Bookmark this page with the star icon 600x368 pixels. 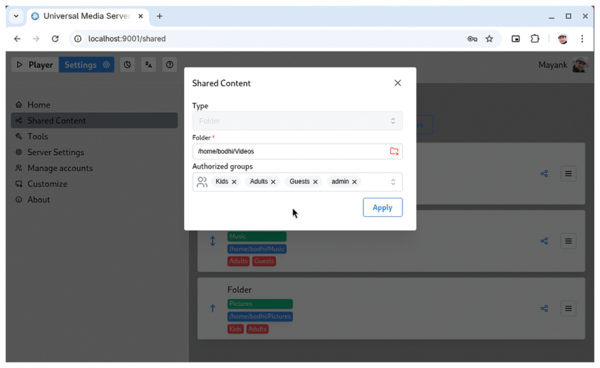point(489,39)
